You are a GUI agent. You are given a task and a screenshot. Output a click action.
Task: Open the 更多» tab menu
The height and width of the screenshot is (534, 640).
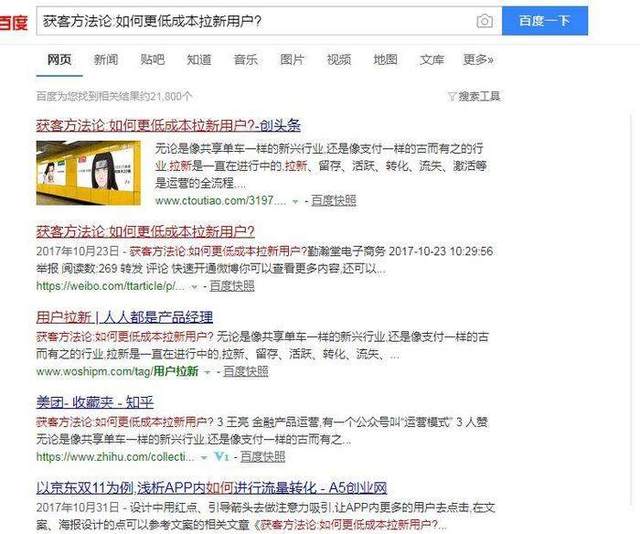pyautogui.click(x=478, y=60)
